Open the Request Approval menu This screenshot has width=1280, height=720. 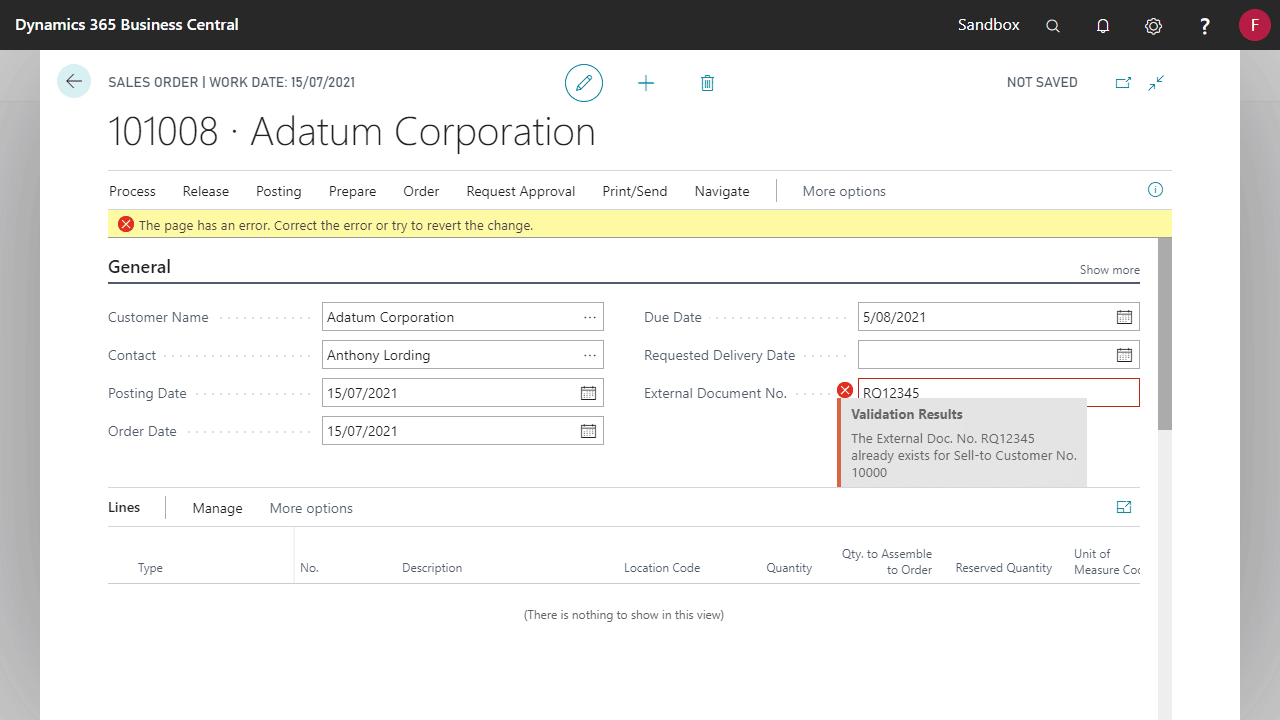(x=521, y=191)
